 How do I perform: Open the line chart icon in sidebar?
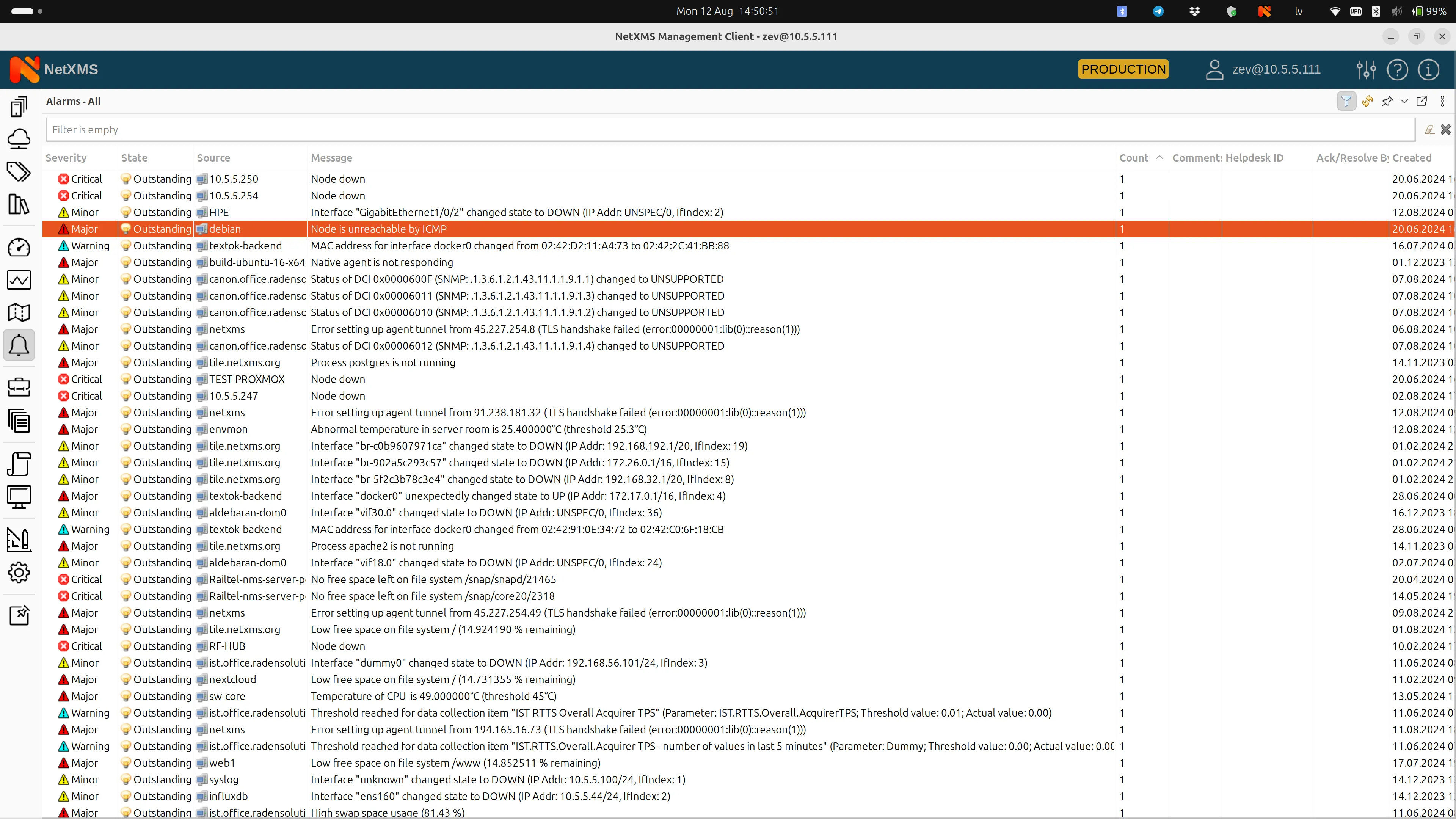[x=19, y=280]
